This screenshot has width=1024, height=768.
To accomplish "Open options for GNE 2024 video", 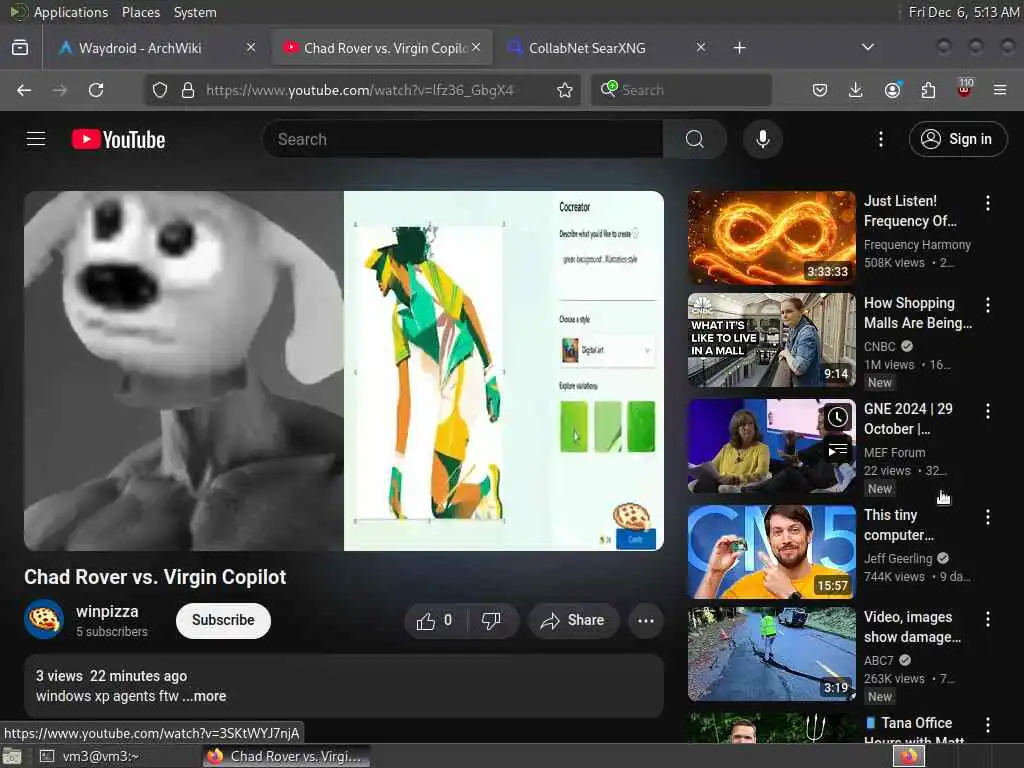I will pos(987,411).
